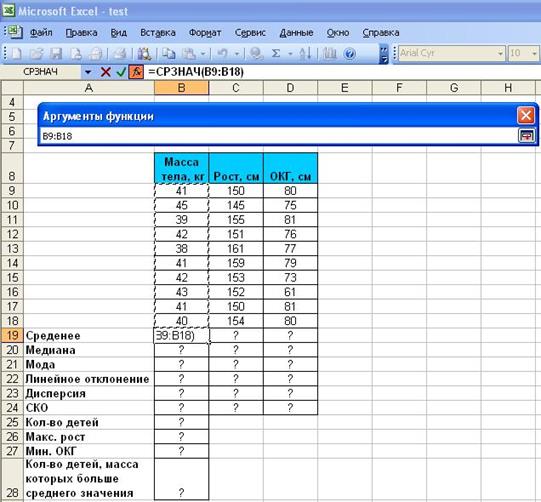This screenshot has width=541, height=502.
Task: Click the Permission document toolbar icon
Action: 76,54
